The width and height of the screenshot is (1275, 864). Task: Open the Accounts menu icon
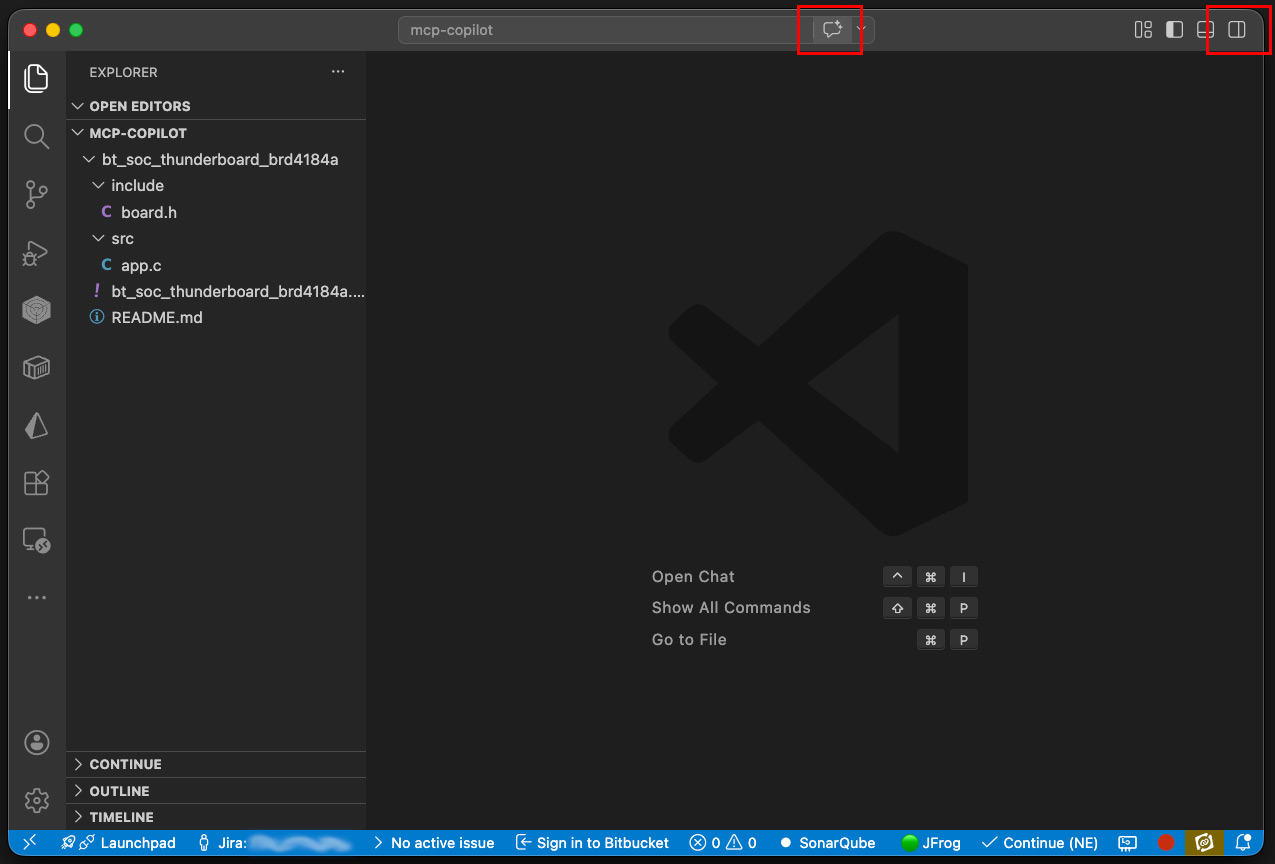coord(37,742)
